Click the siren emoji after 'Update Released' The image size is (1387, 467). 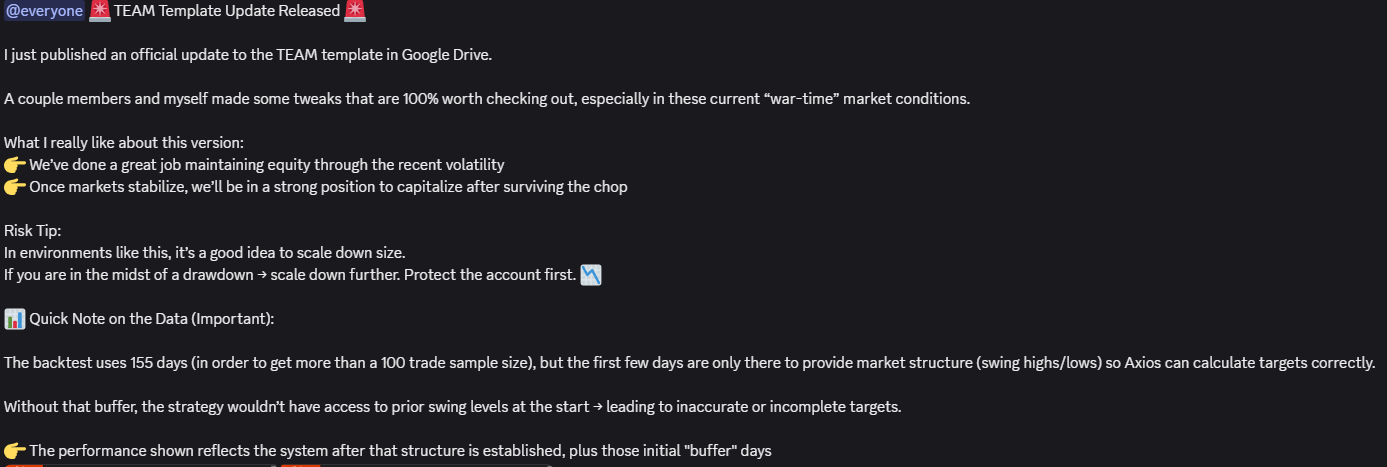355,11
